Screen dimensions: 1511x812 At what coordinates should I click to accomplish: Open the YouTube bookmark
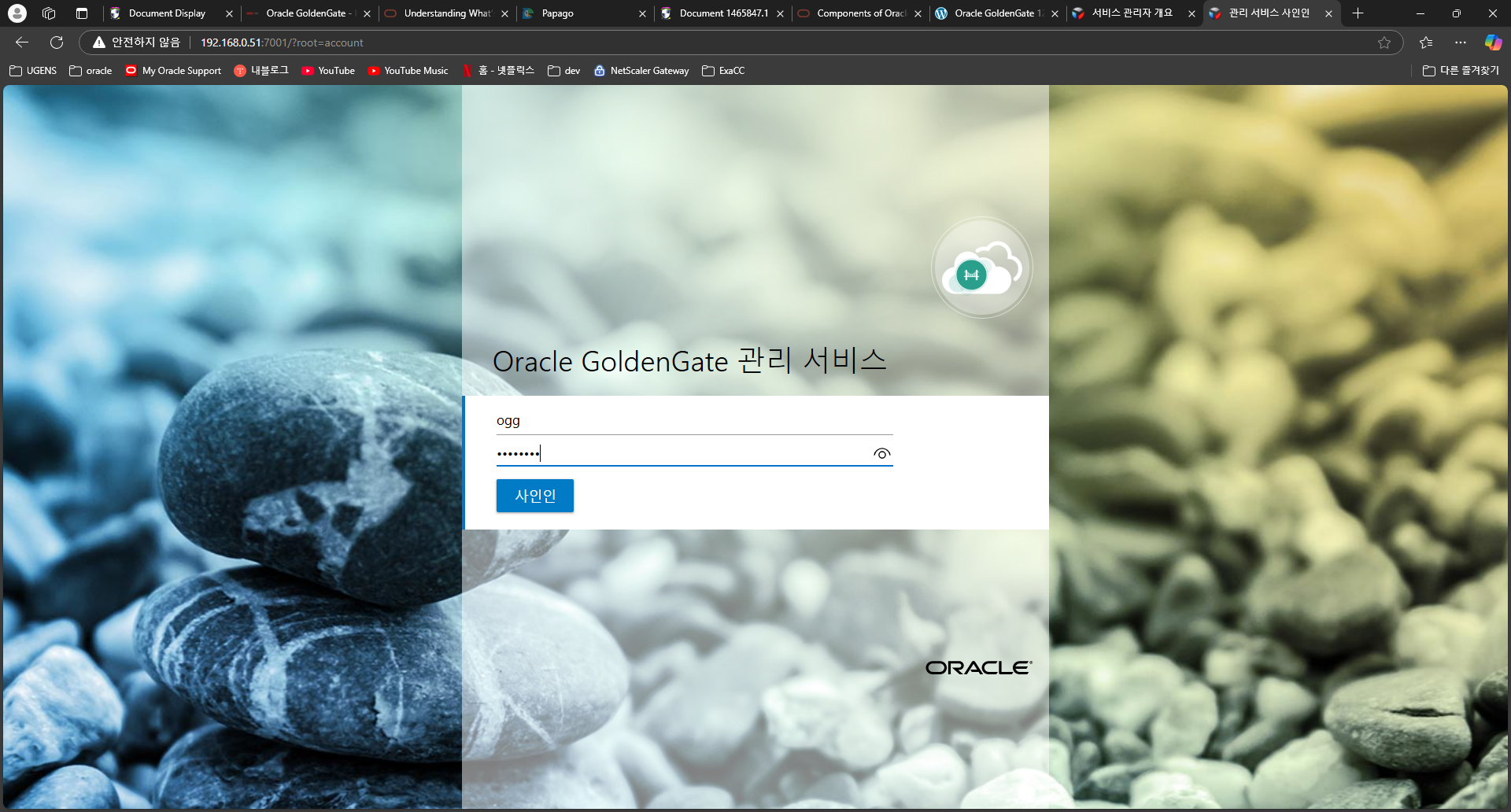click(x=328, y=71)
